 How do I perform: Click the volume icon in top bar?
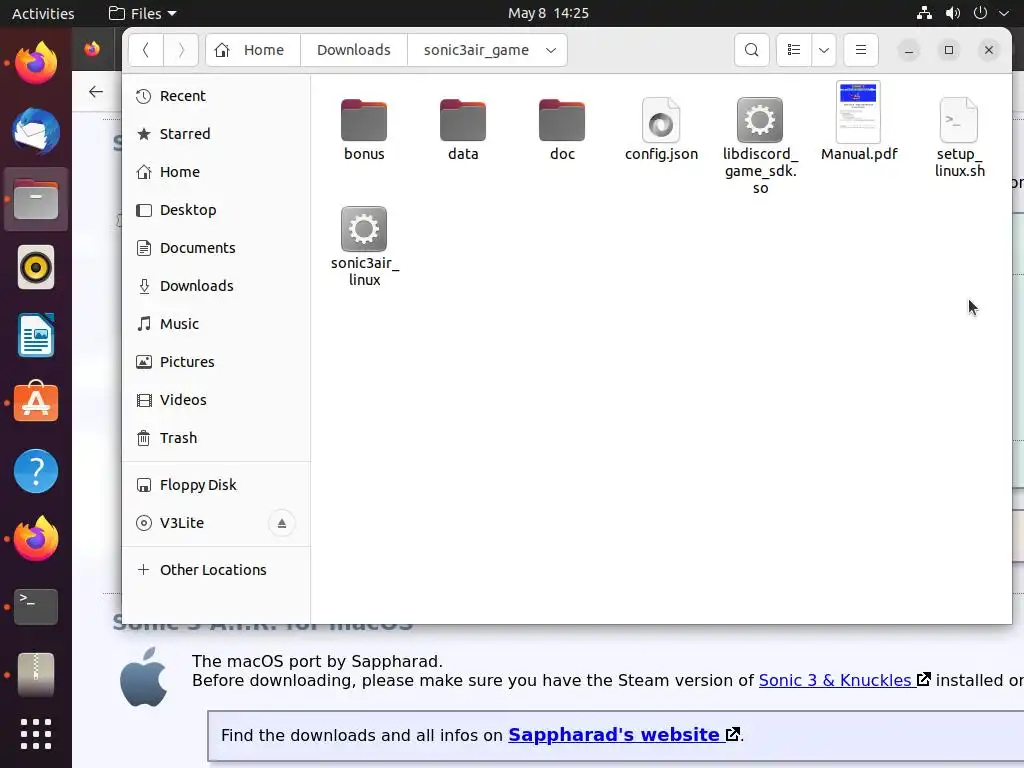click(x=953, y=13)
